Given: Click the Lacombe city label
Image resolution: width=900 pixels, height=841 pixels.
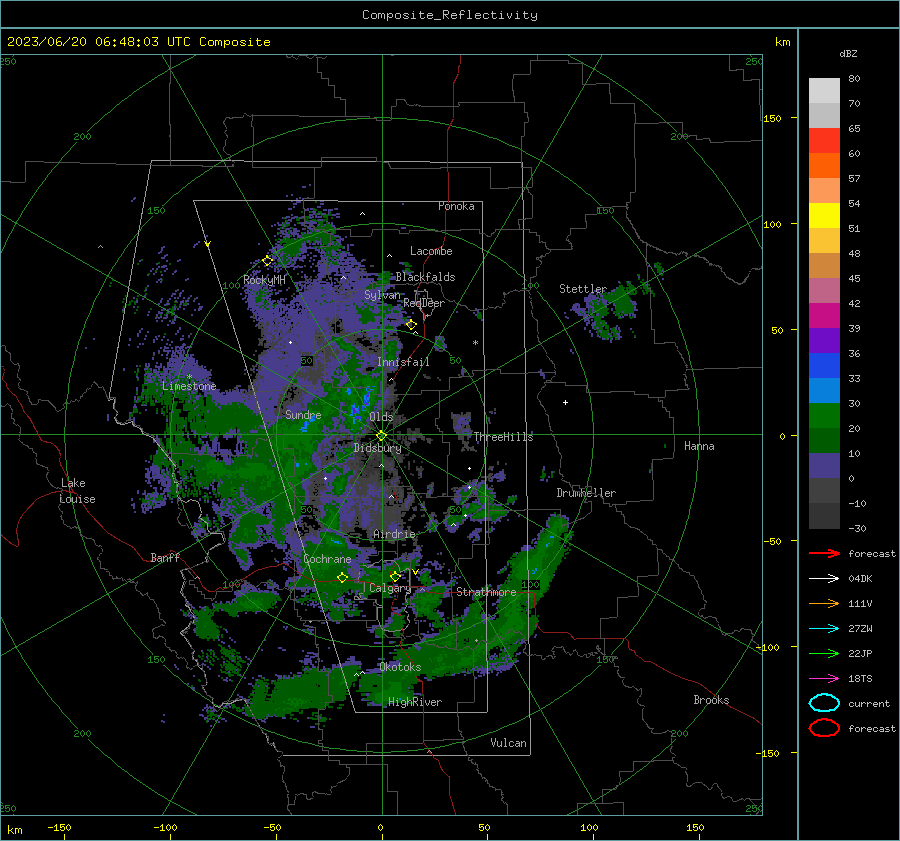Looking at the screenshot, I should pos(431,251).
